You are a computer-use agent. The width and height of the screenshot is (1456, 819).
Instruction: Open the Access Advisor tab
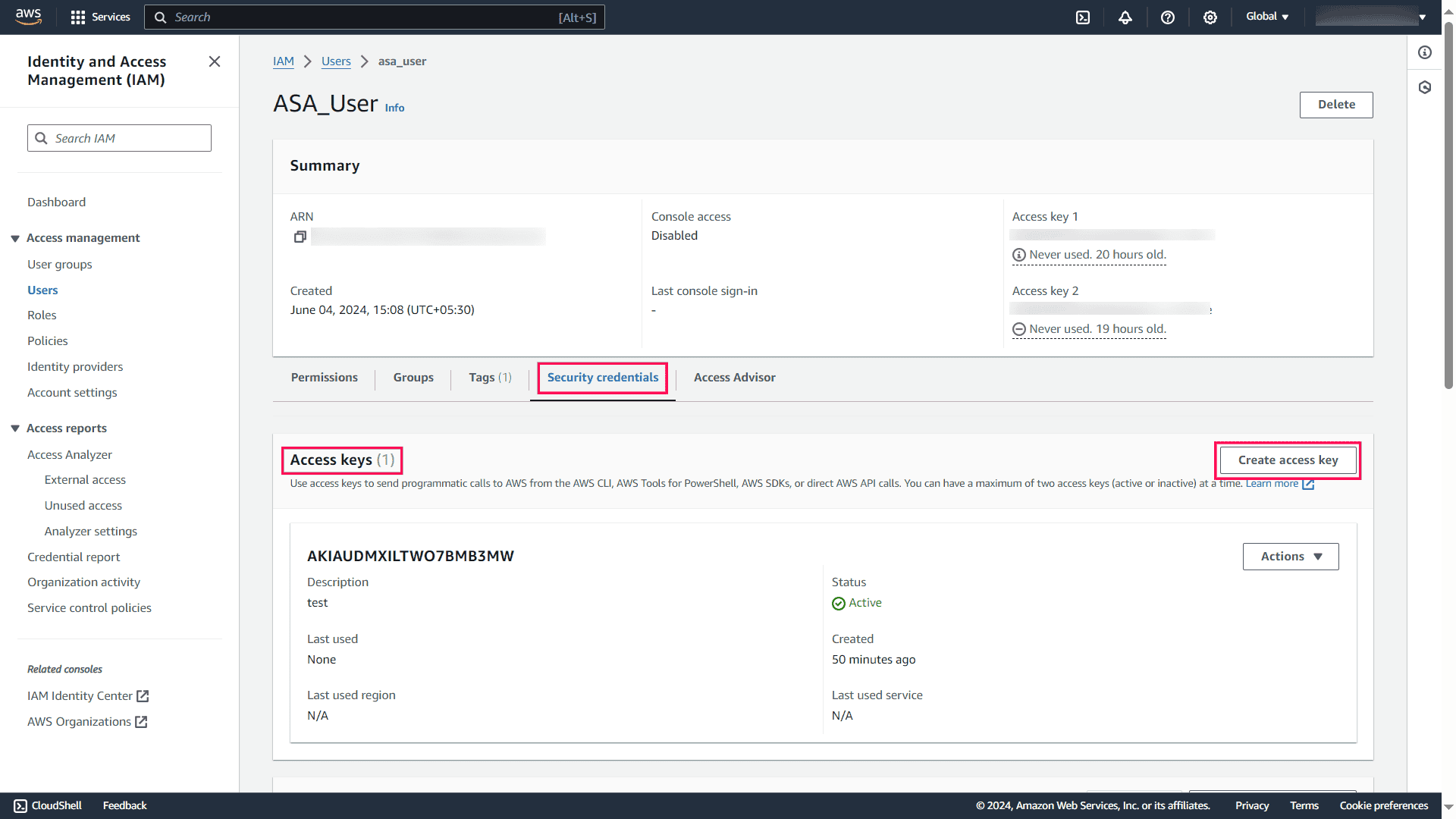click(x=734, y=377)
